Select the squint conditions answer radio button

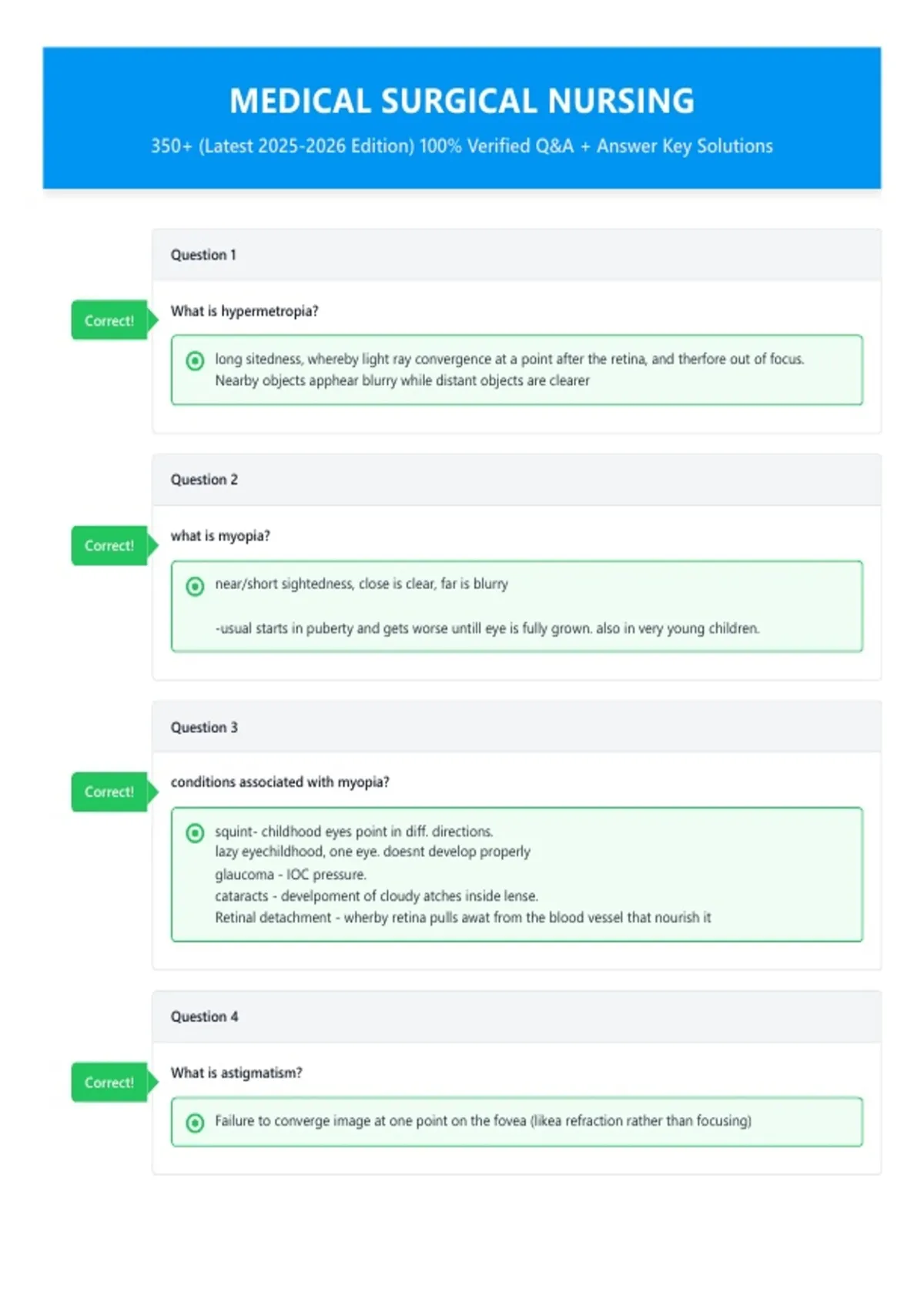pos(196,832)
